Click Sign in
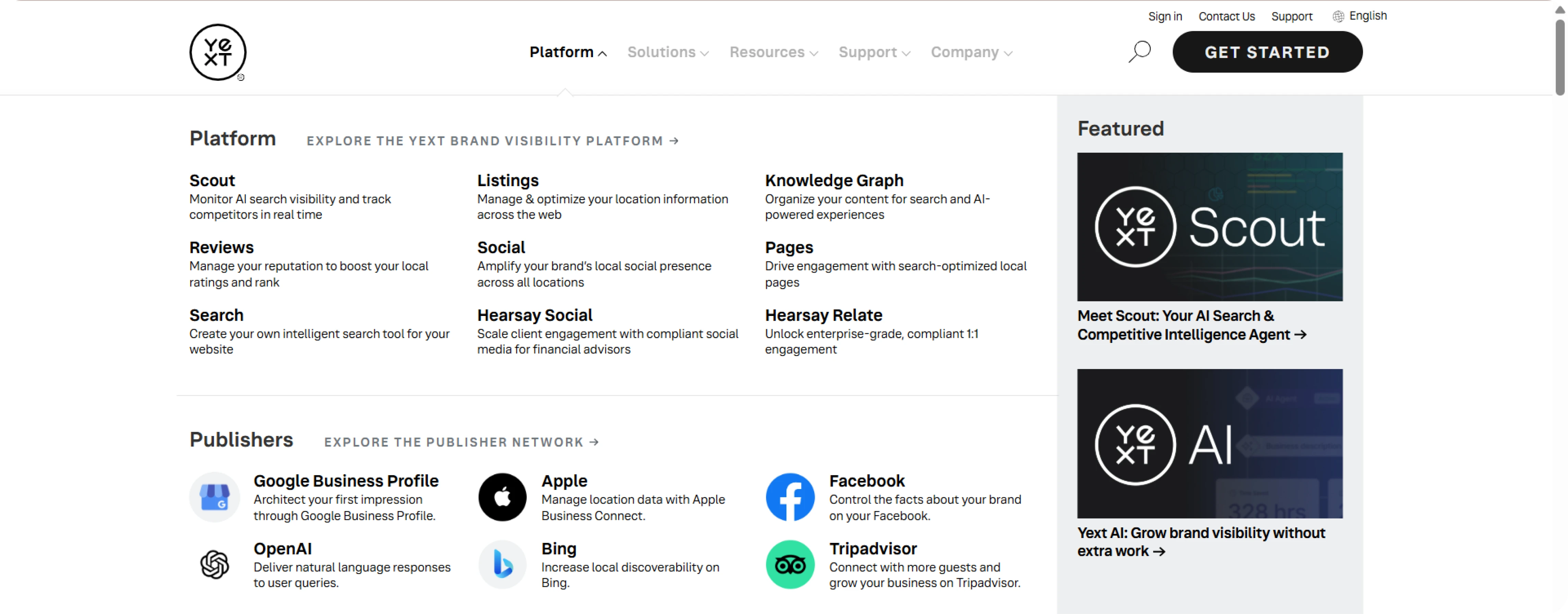 click(x=1164, y=16)
